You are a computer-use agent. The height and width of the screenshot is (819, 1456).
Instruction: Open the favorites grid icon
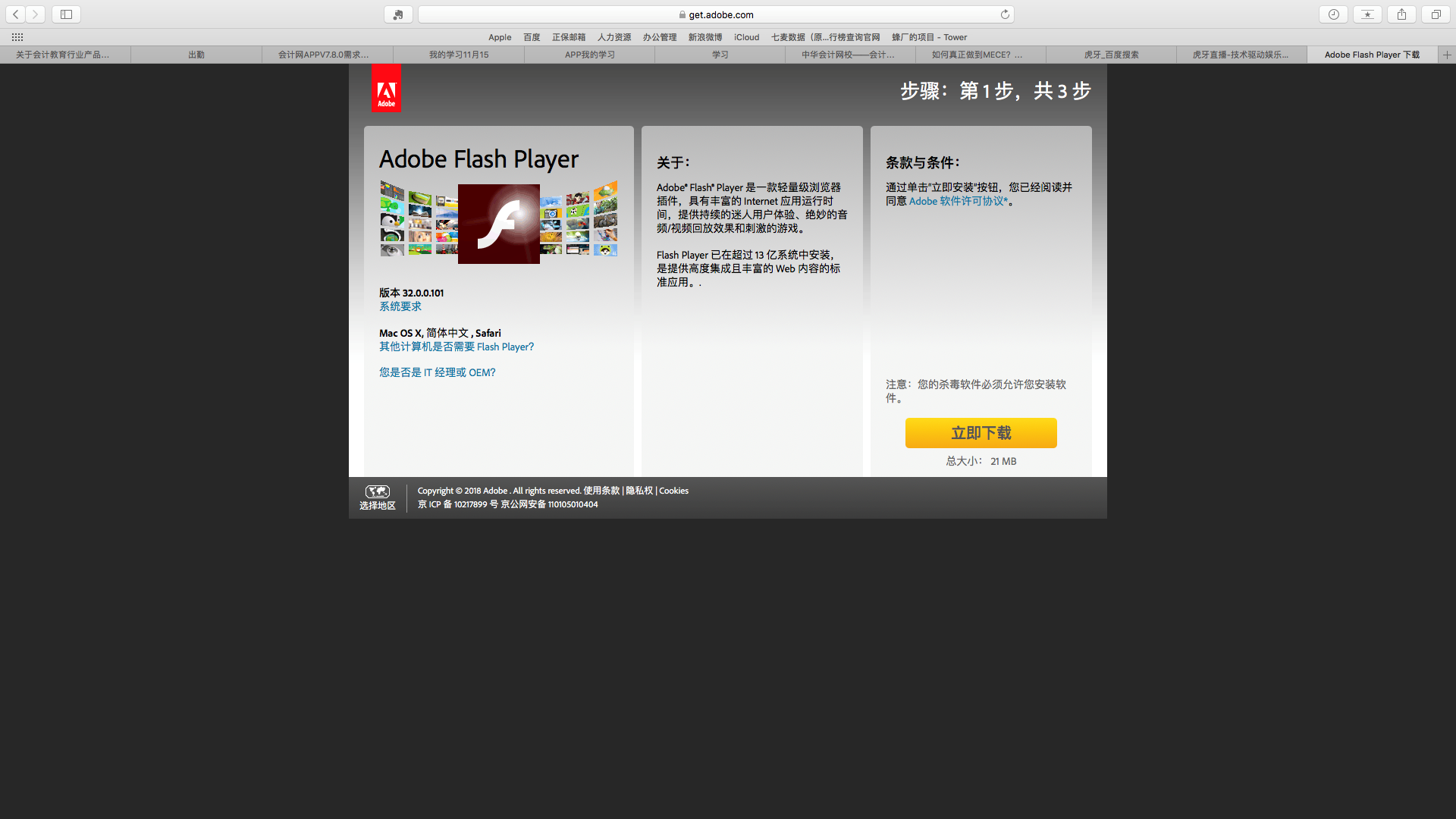pos(17,37)
